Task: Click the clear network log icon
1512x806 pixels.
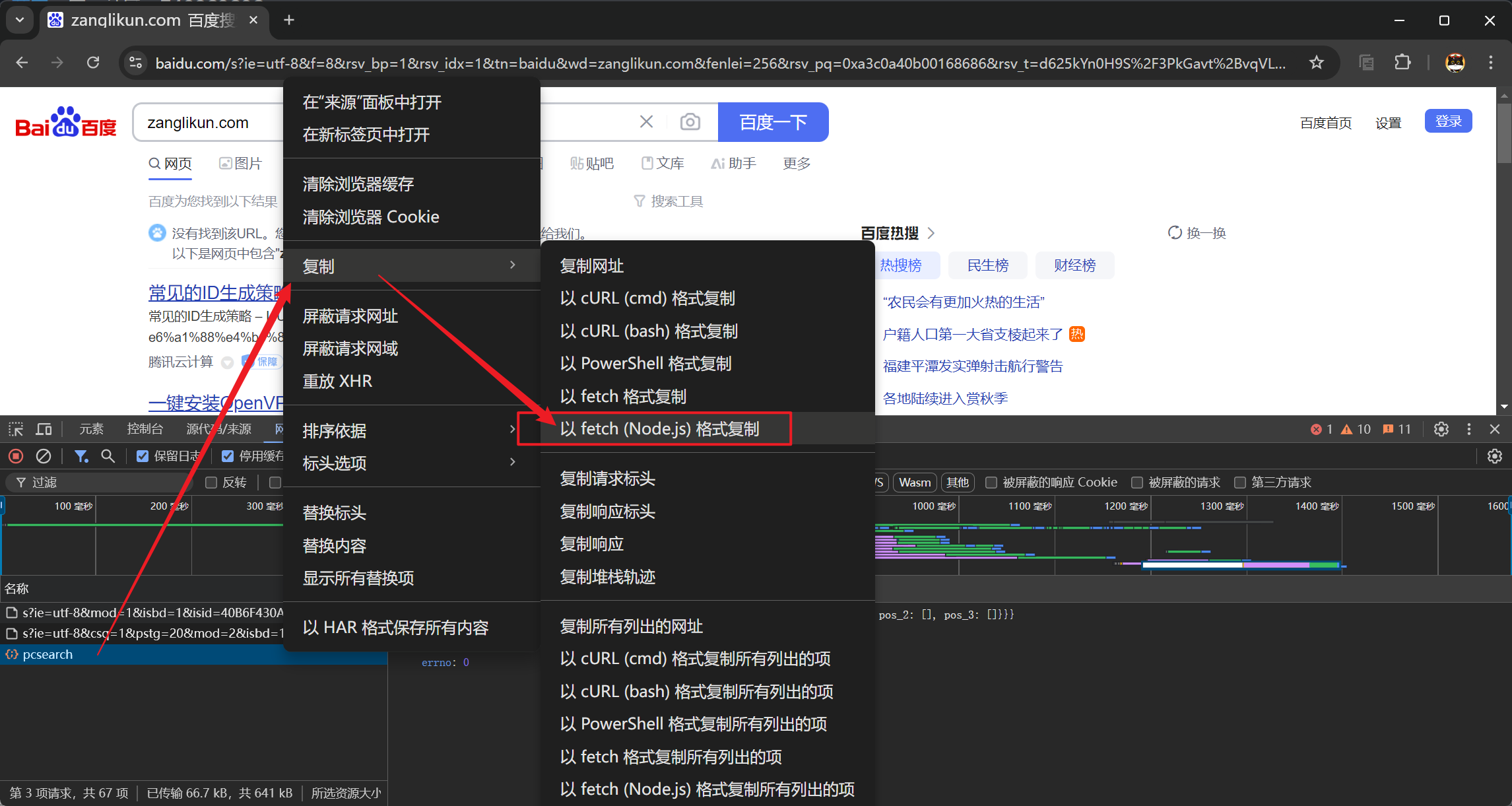Action: coord(44,456)
